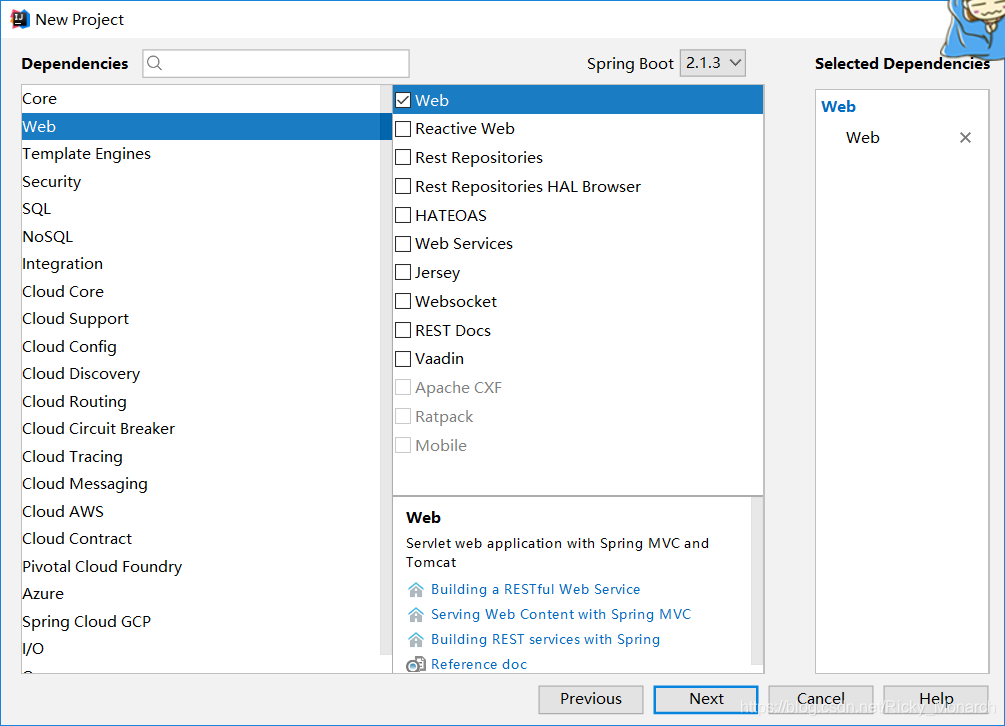Tick the REST Docs checkbox
The image size is (1005, 726).
(x=403, y=330)
